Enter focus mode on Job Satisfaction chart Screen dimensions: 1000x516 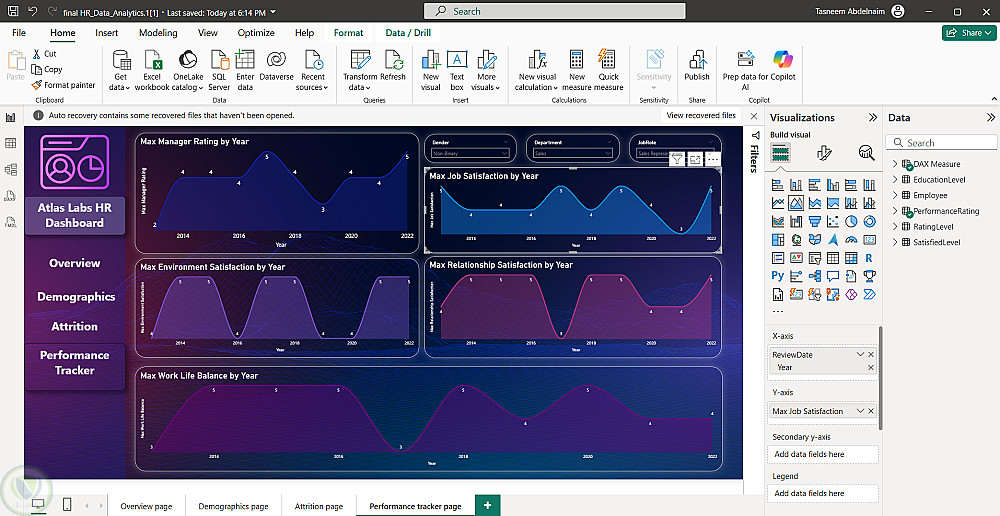tap(695, 159)
